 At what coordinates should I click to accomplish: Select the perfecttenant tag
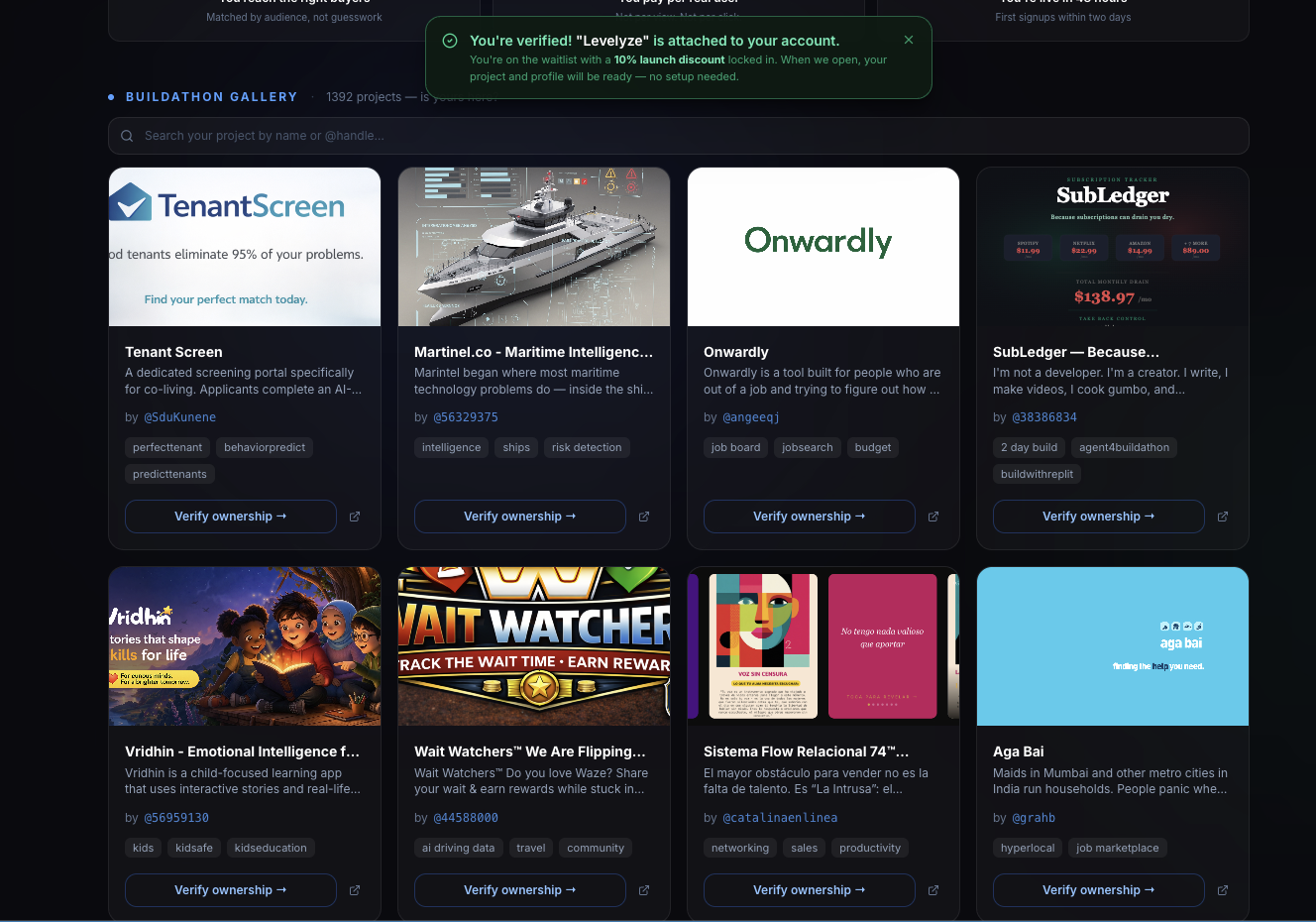click(167, 447)
